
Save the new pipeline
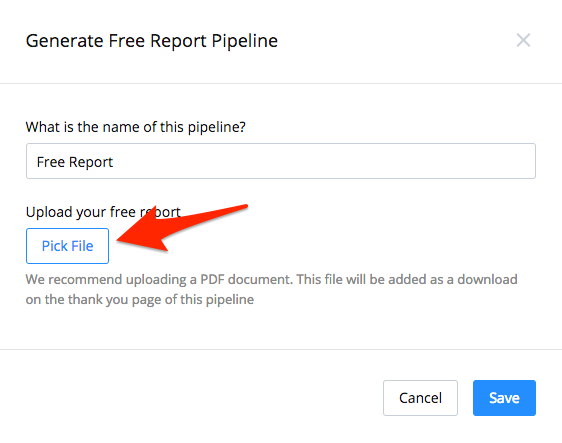point(504,398)
